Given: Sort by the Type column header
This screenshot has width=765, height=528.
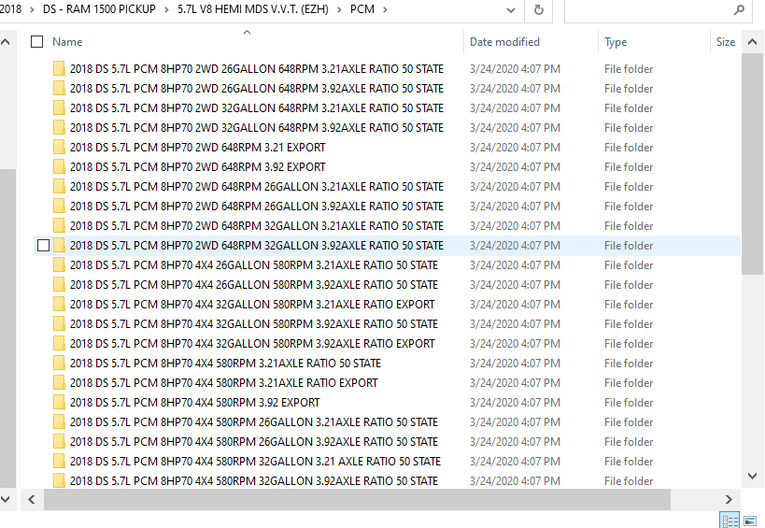Looking at the screenshot, I should point(616,42).
